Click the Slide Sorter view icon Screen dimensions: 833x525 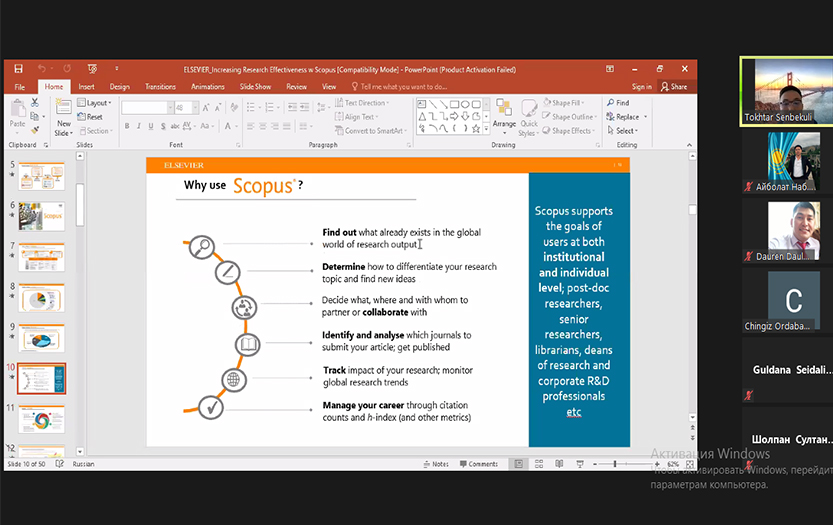pyautogui.click(x=539, y=464)
